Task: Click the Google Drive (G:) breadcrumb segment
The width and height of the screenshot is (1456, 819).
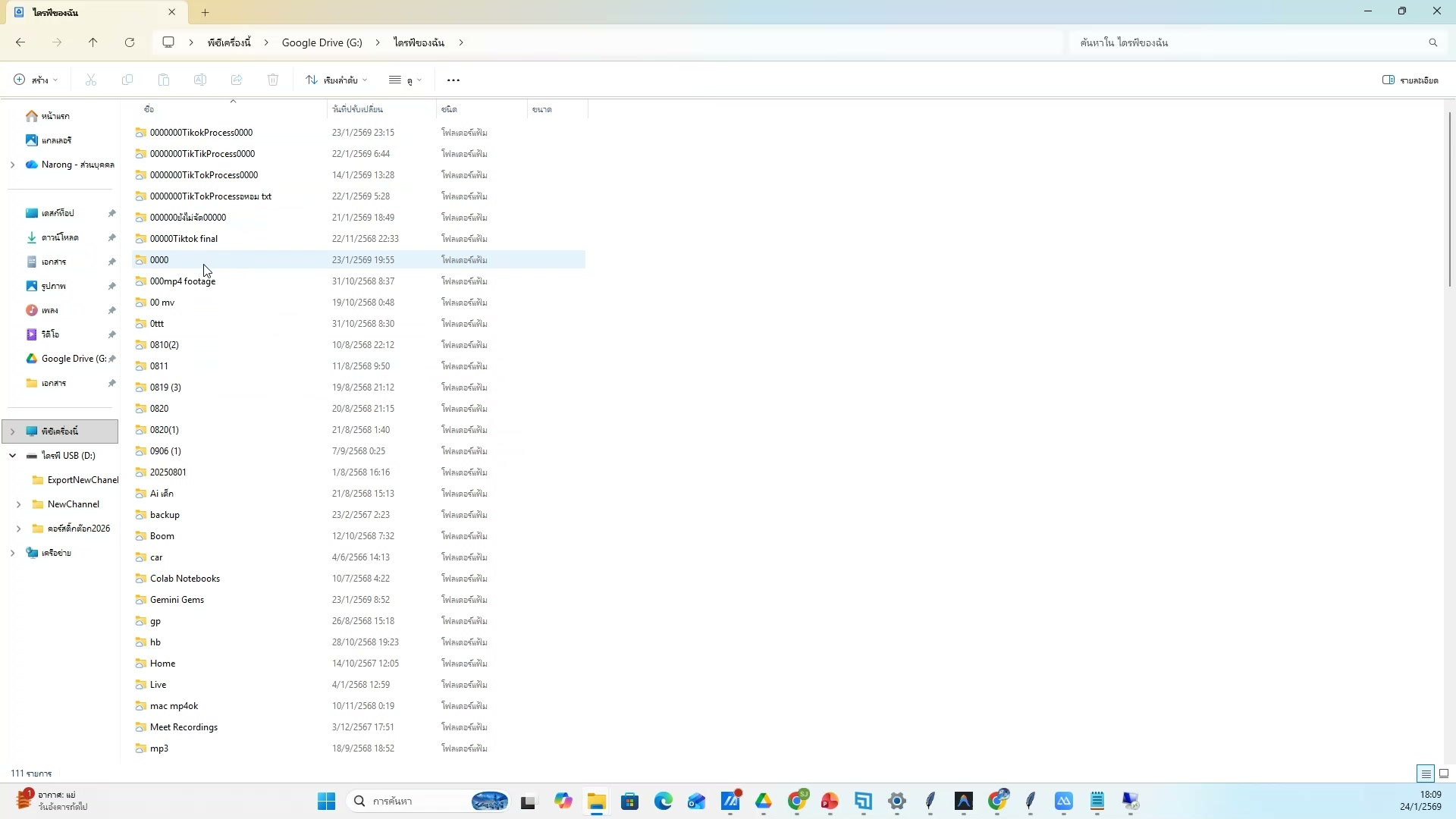Action: coord(322,42)
